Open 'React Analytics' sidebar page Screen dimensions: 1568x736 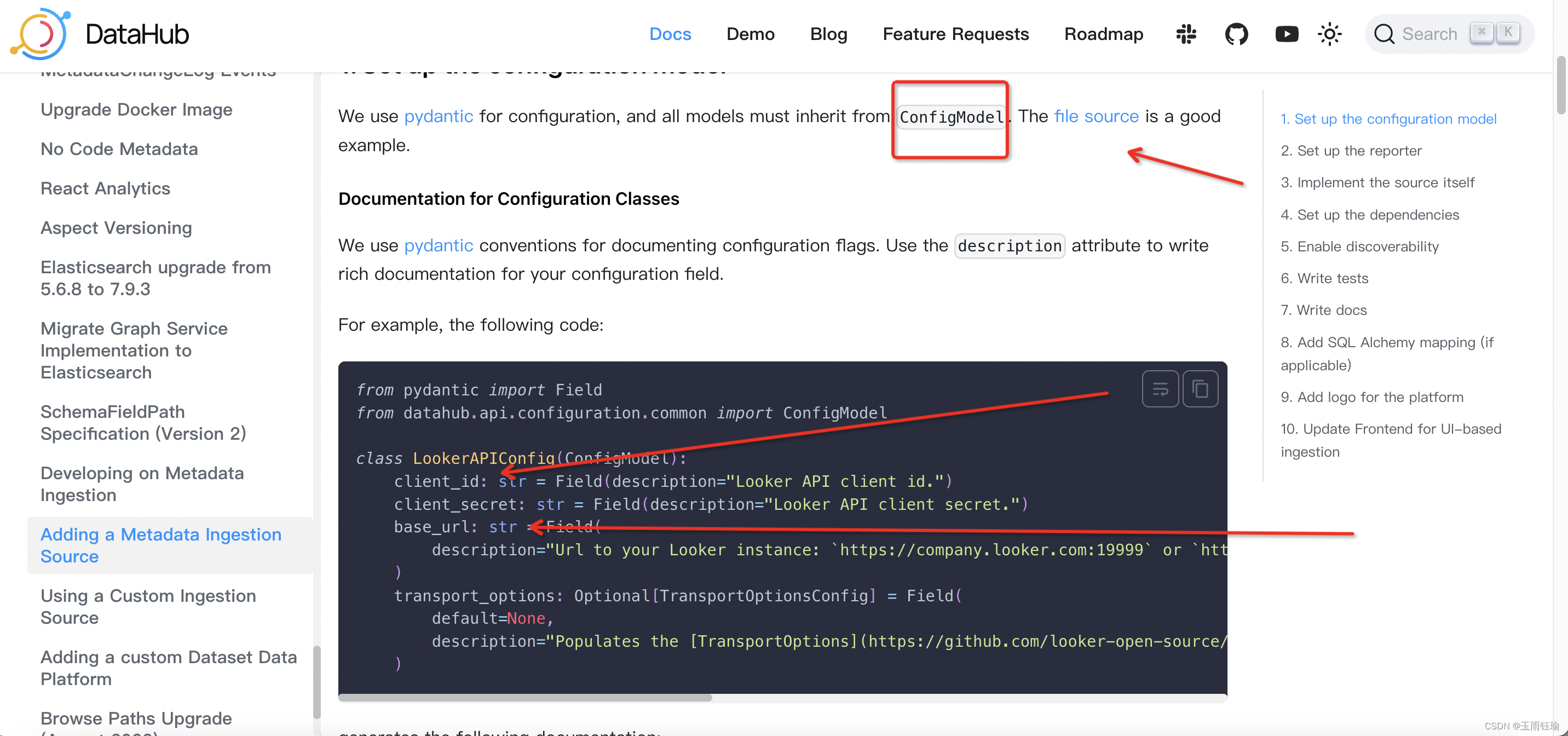(x=105, y=189)
